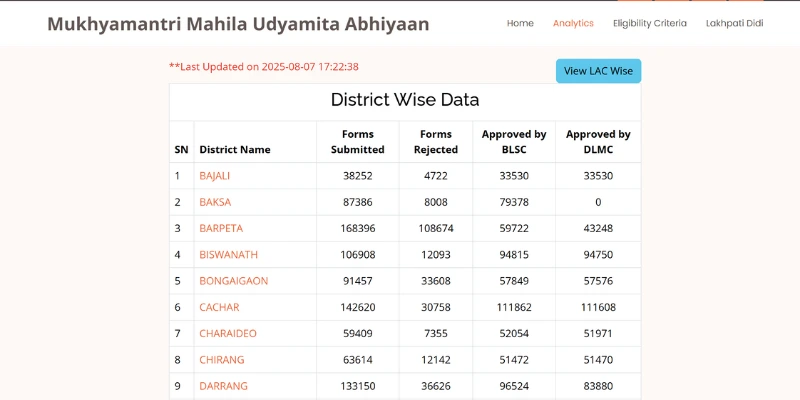800x400 pixels.
Task: Open the BAJALI district link
Action: click(214, 176)
